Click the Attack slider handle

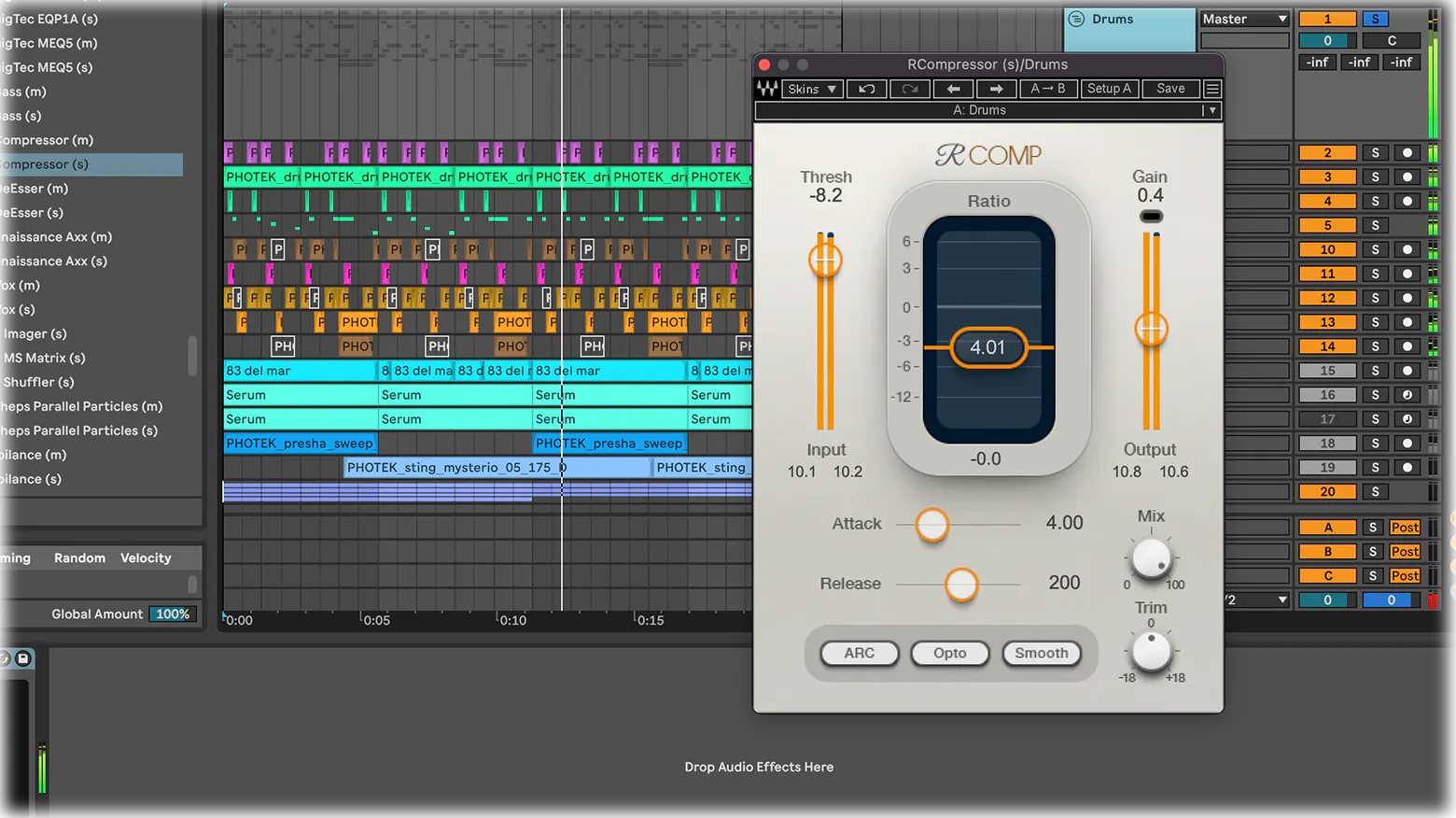931,525
